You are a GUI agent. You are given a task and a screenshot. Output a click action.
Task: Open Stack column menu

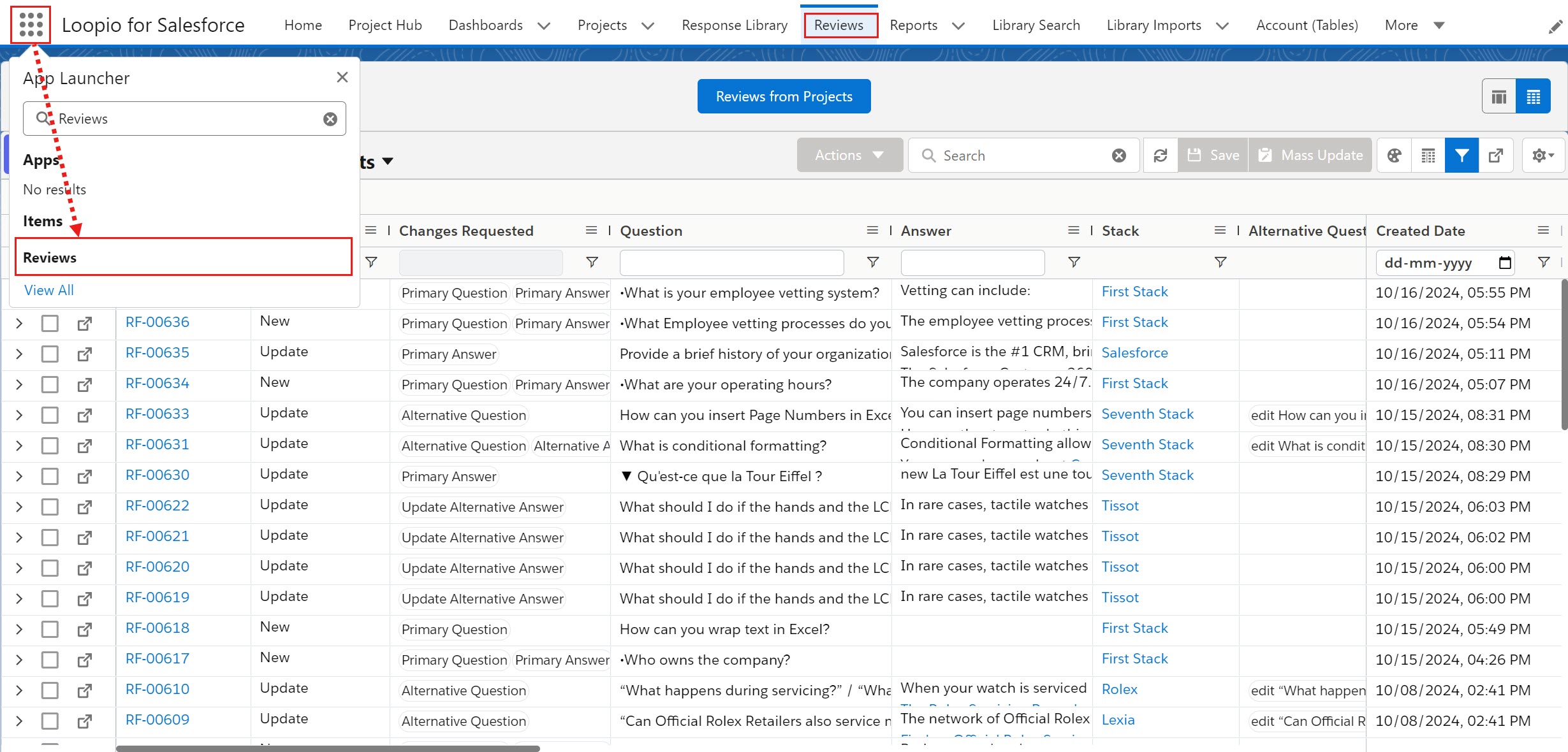coord(1220,230)
